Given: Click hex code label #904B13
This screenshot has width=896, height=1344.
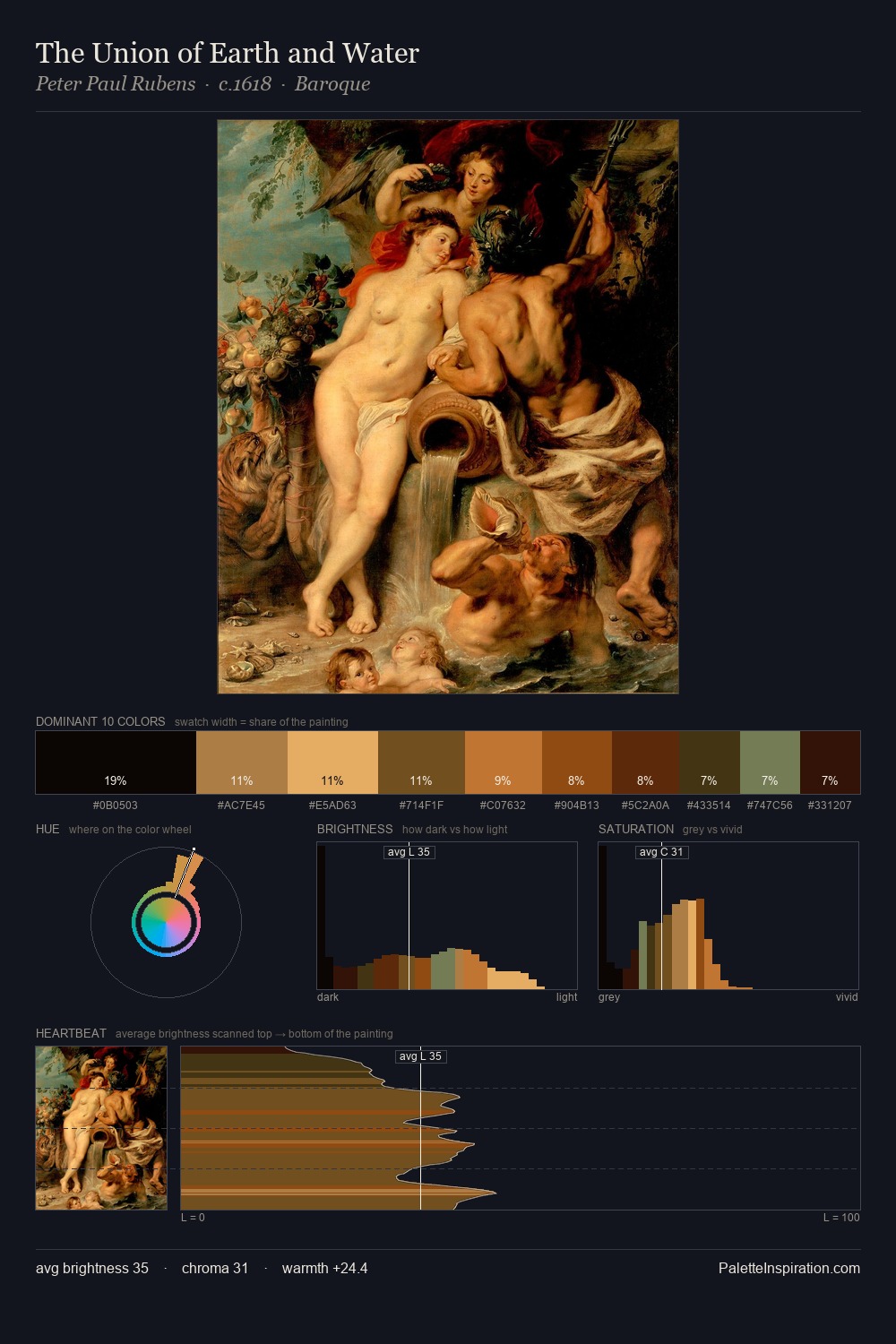Looking at the screenshot, I should (x=577, y=806).
